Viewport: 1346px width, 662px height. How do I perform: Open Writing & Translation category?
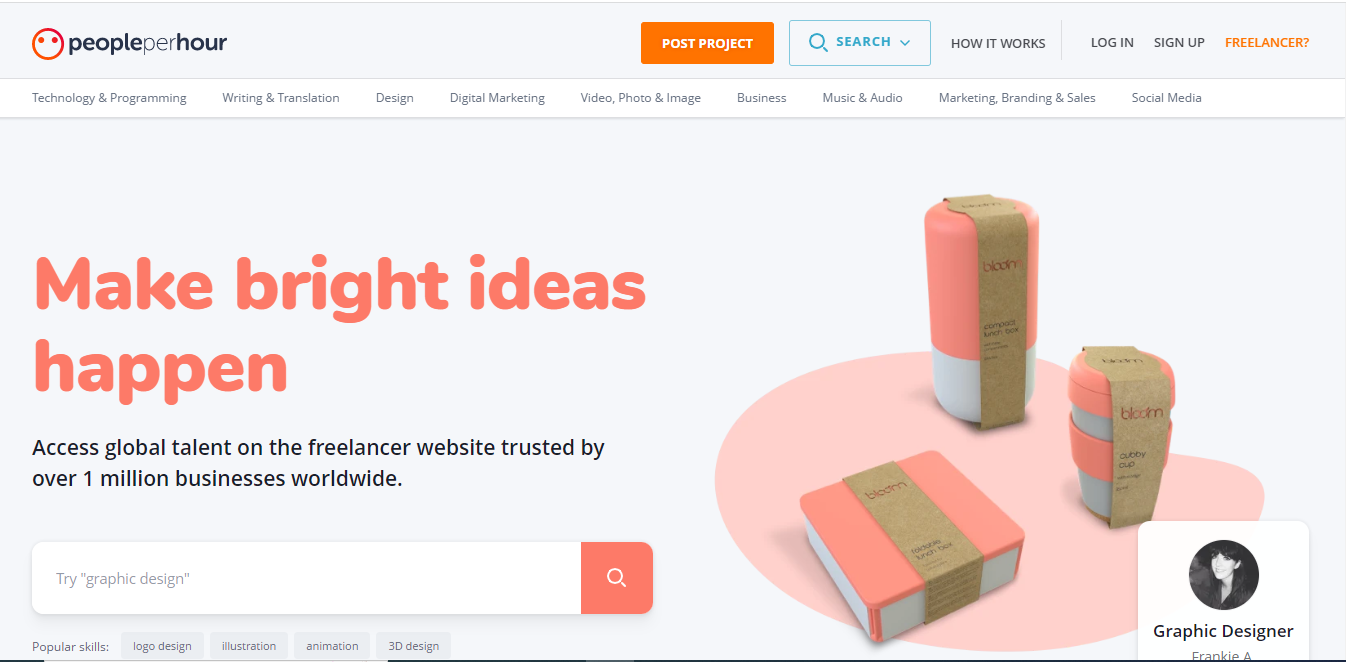[x=281, y=98]
